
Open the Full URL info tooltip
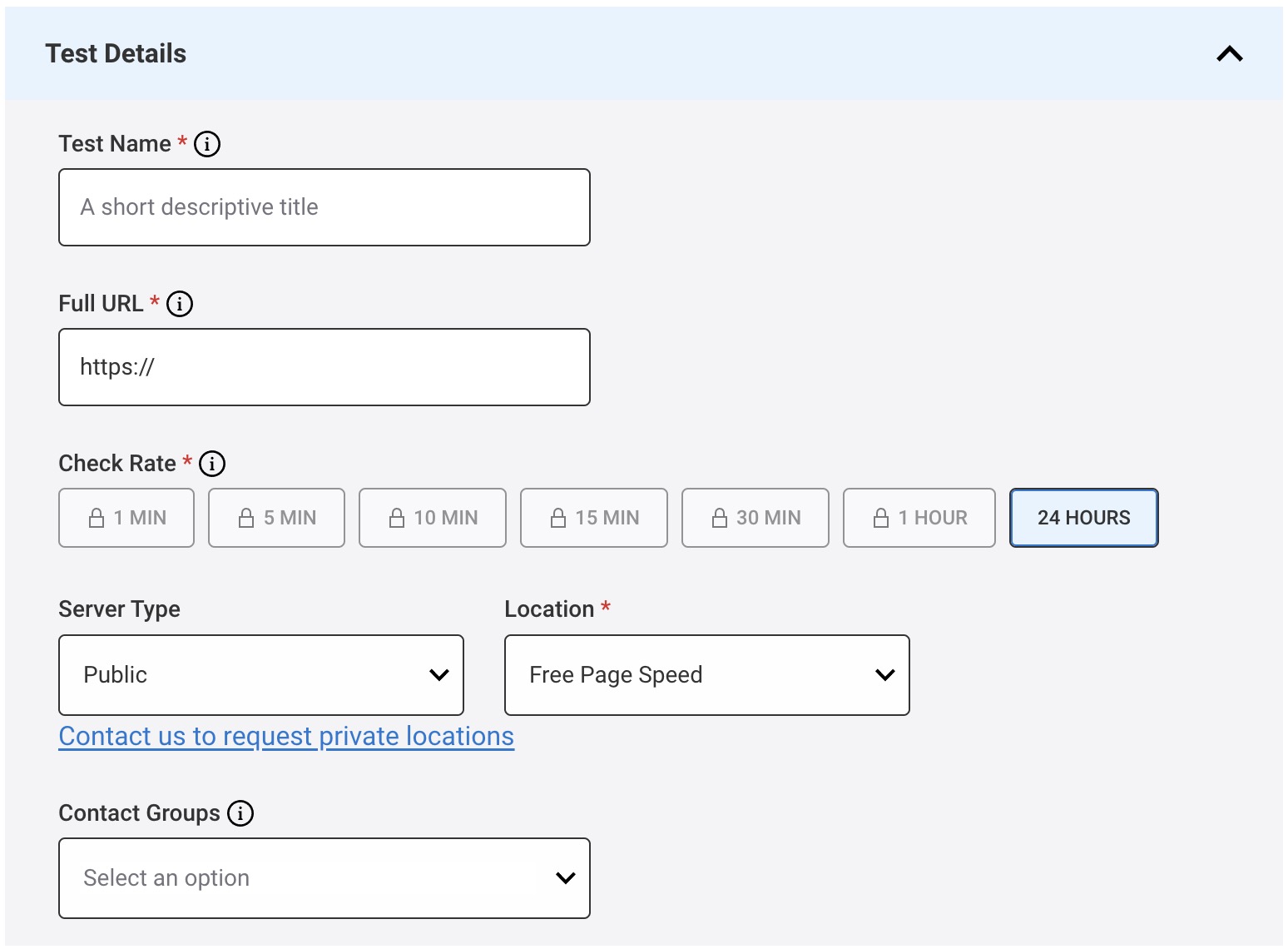click(180, 303)
